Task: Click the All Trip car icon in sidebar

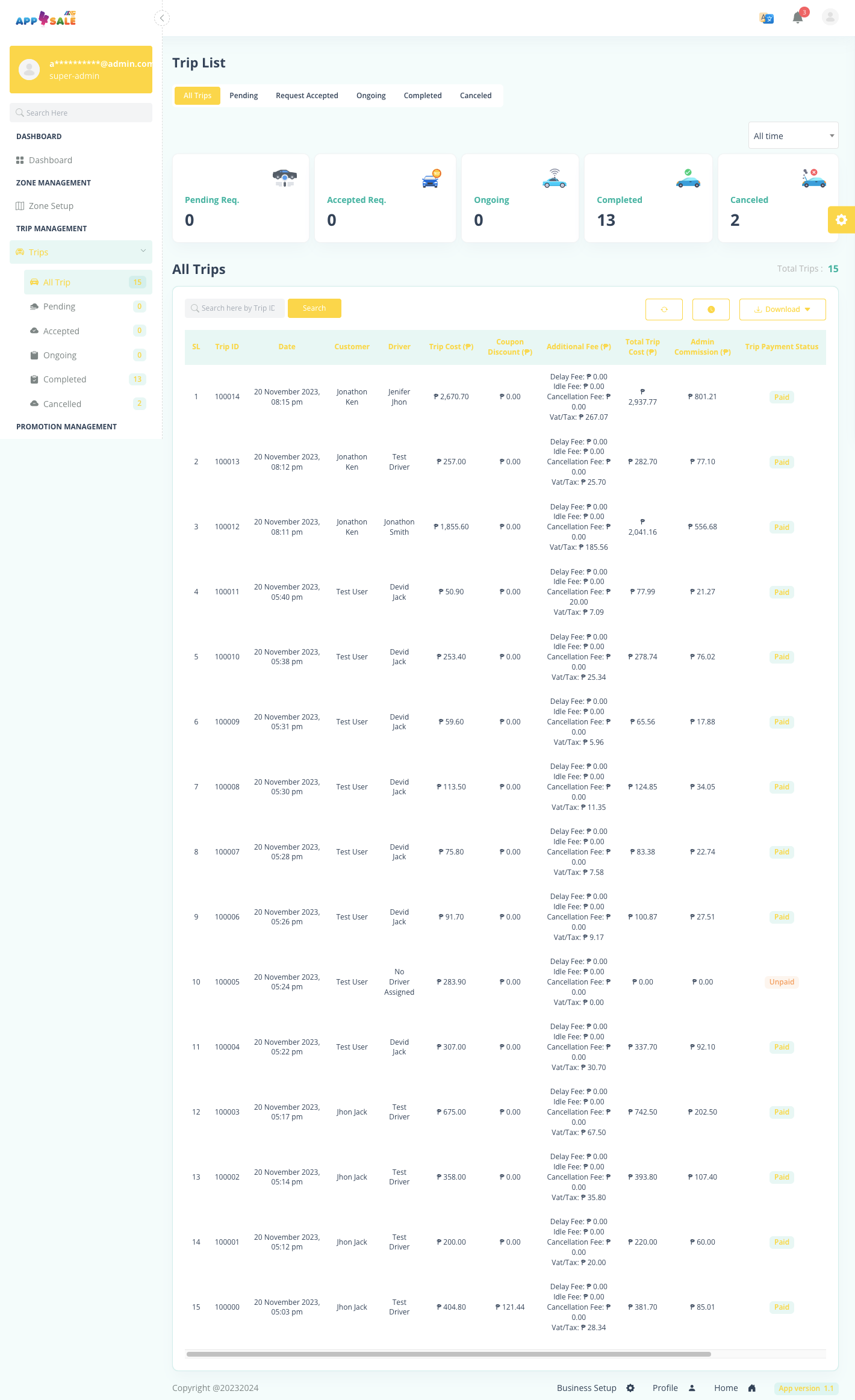Action: pyautogui.click(x=34, y=282)
